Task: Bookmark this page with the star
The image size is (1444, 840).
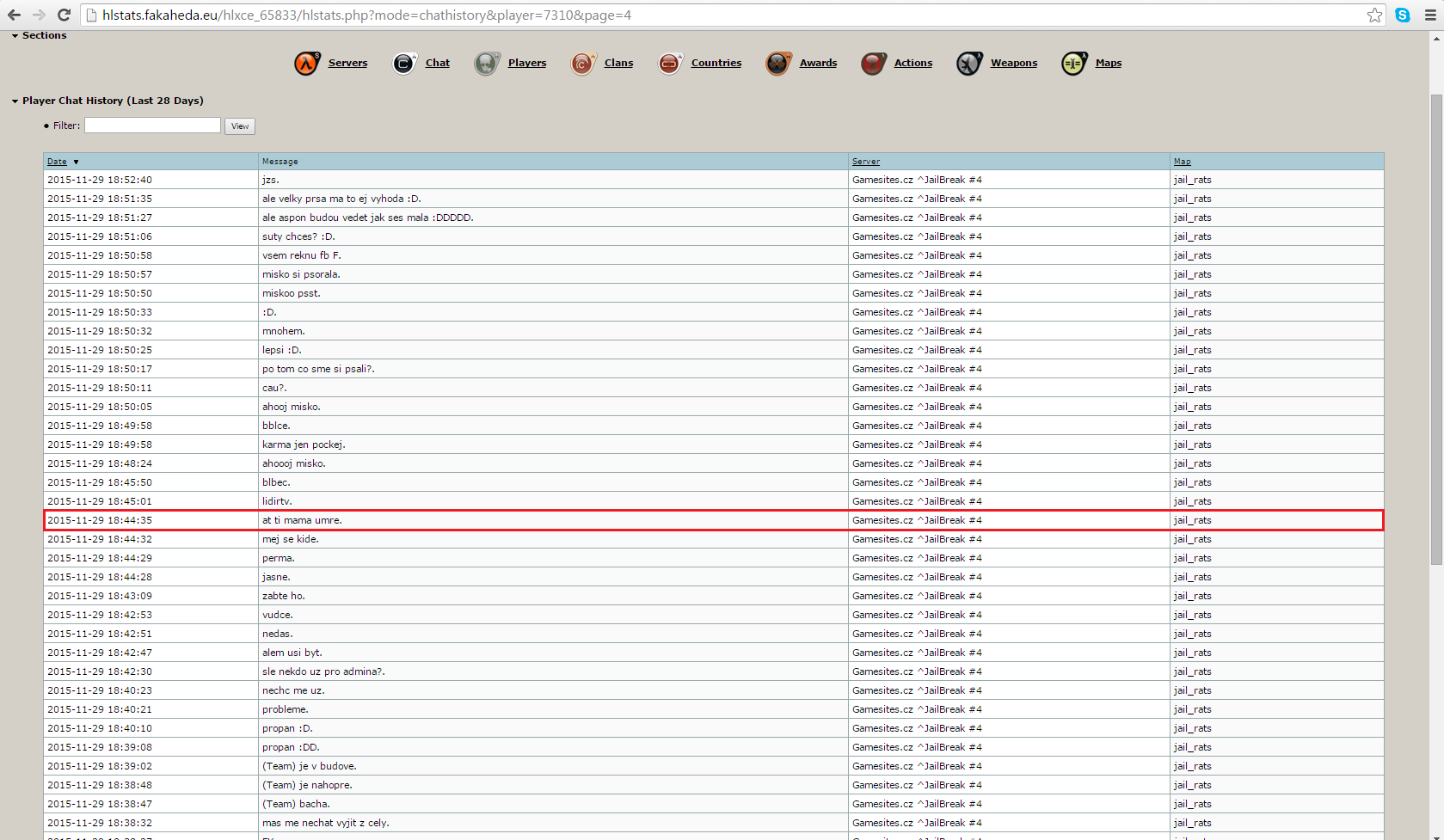Action: (1374, 15)
